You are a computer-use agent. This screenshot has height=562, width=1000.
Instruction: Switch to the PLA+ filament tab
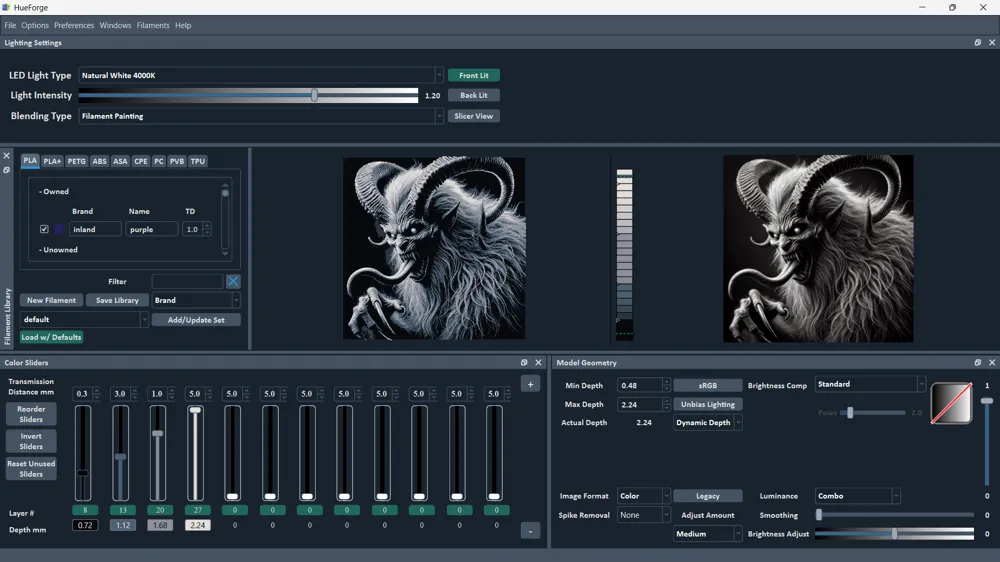pos(52,161)
